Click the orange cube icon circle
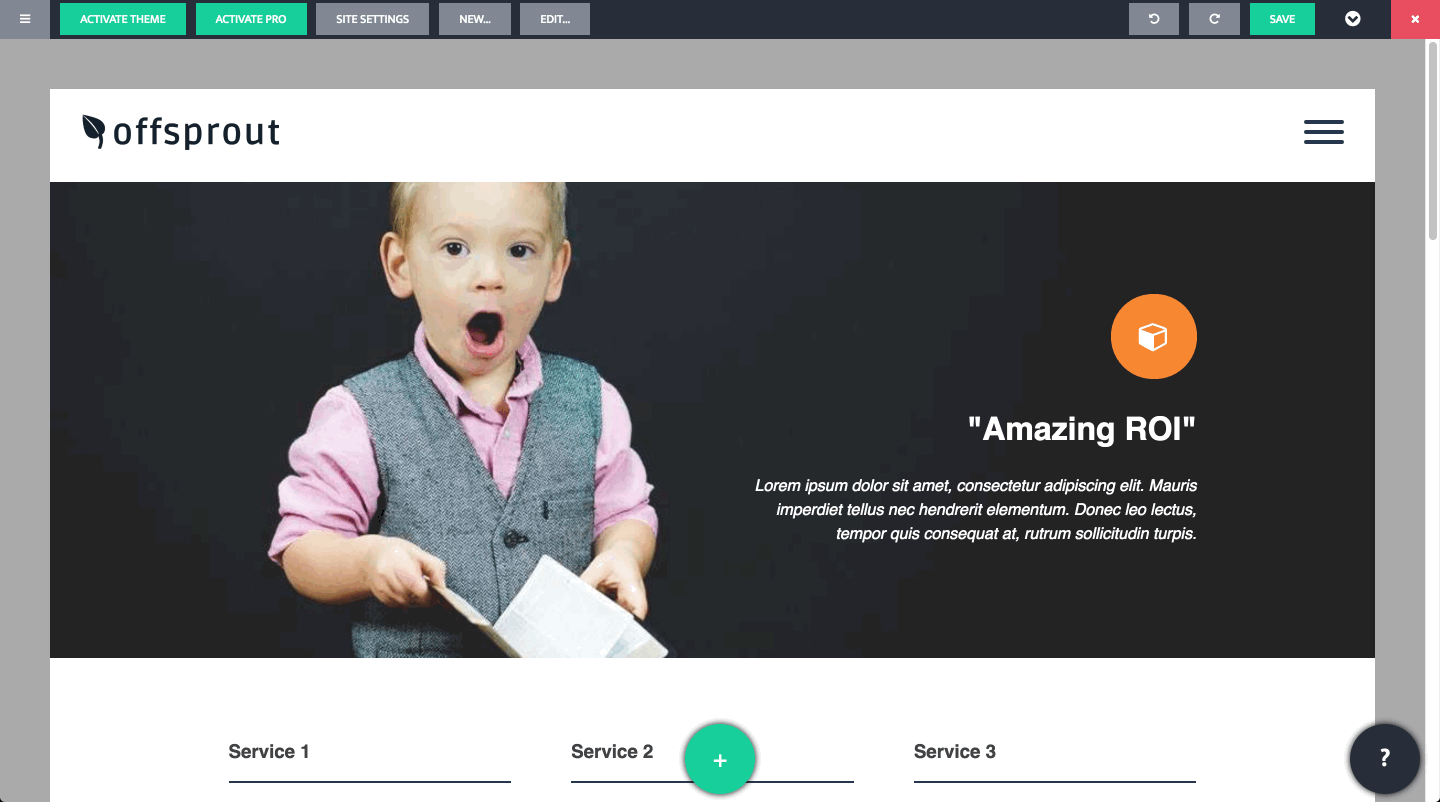 [x=1154, y=337]
